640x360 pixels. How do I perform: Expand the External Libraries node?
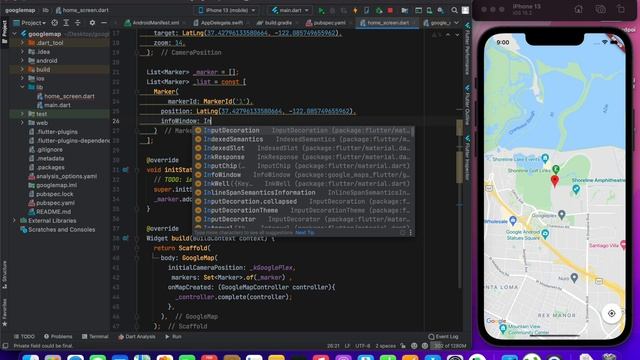[x=15, y=220]
